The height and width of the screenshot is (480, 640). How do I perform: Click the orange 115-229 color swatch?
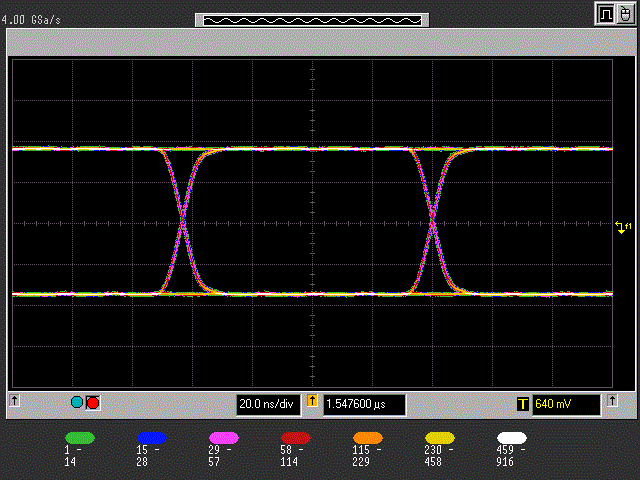pos(368,438)
